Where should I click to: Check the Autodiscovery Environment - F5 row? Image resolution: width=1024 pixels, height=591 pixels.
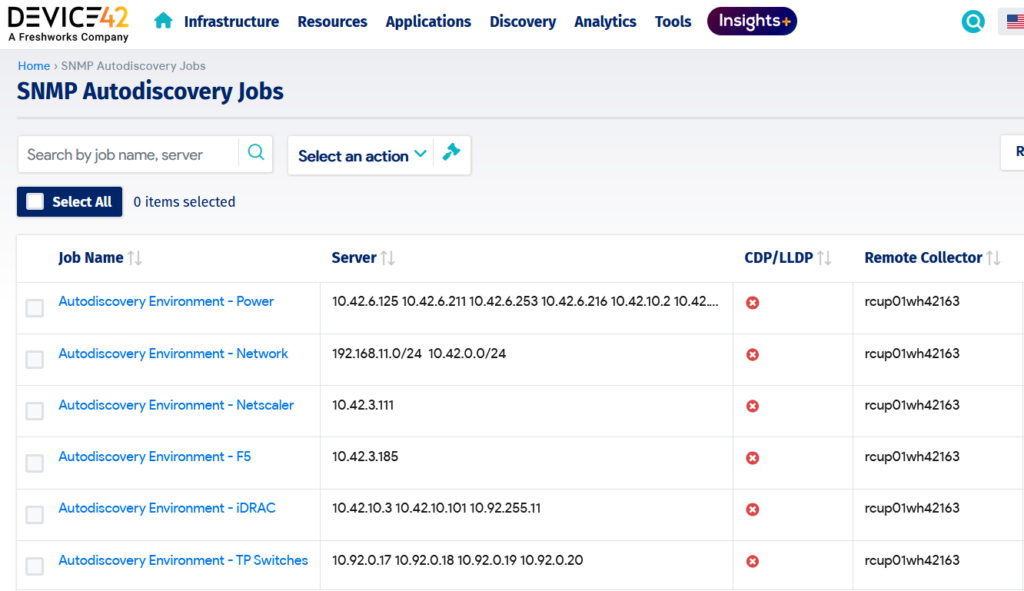pos(35,463)
